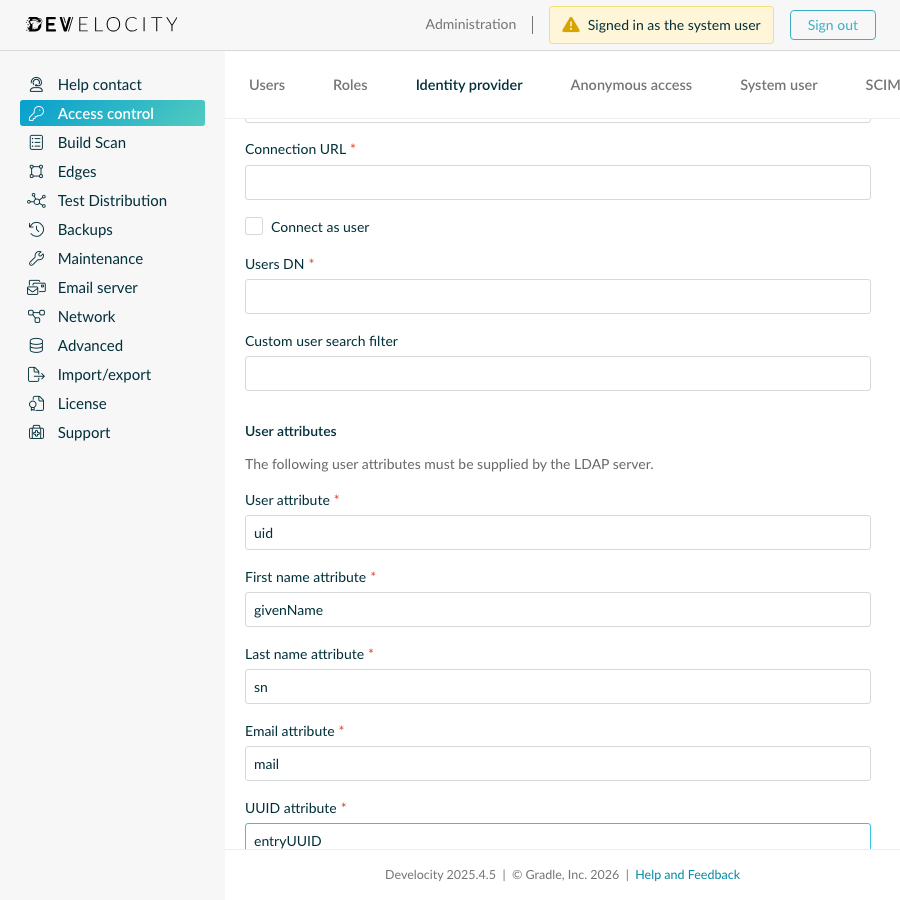The height and width of the screenshot is (900, 900).
Task: Go to Test Distribution via its sidebar icon
Action: point(36,200)
